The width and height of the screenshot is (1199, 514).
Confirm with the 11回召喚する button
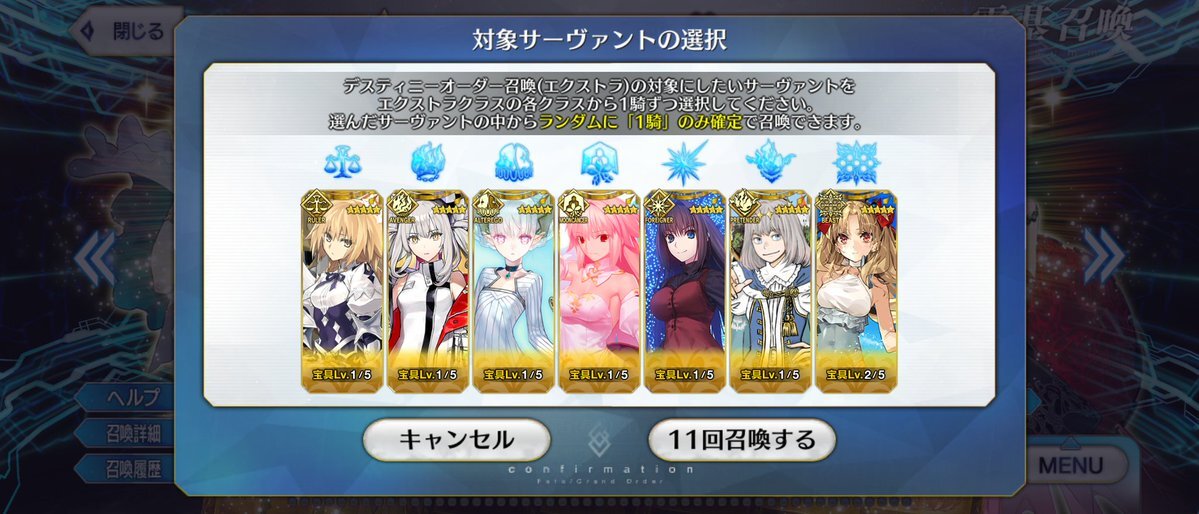742,440
